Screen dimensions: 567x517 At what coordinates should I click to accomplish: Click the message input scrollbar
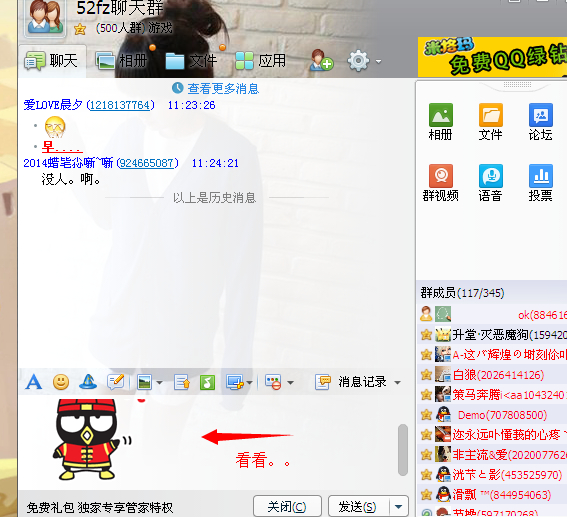403,450
